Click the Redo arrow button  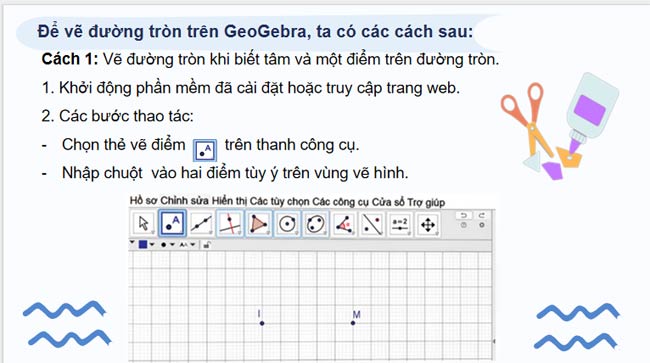[x=481, y=215]
